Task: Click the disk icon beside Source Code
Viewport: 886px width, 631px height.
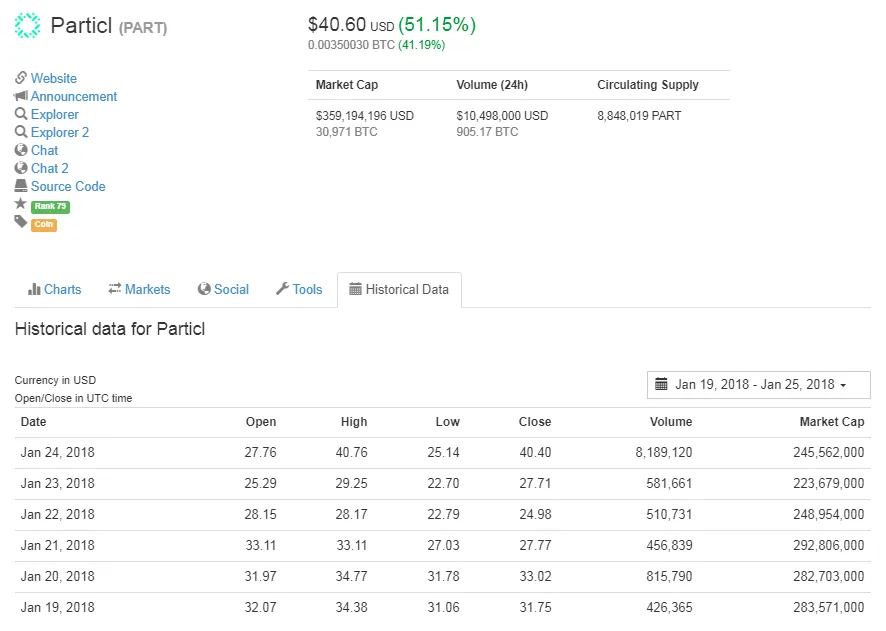Action: pos(21,185)
